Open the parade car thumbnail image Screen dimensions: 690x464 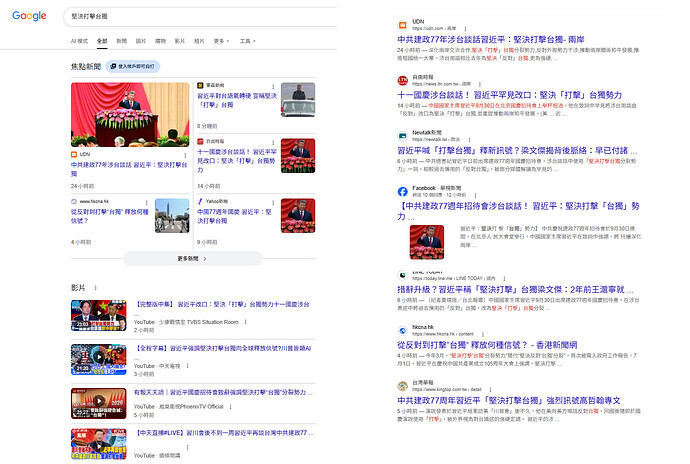(298, 99)
